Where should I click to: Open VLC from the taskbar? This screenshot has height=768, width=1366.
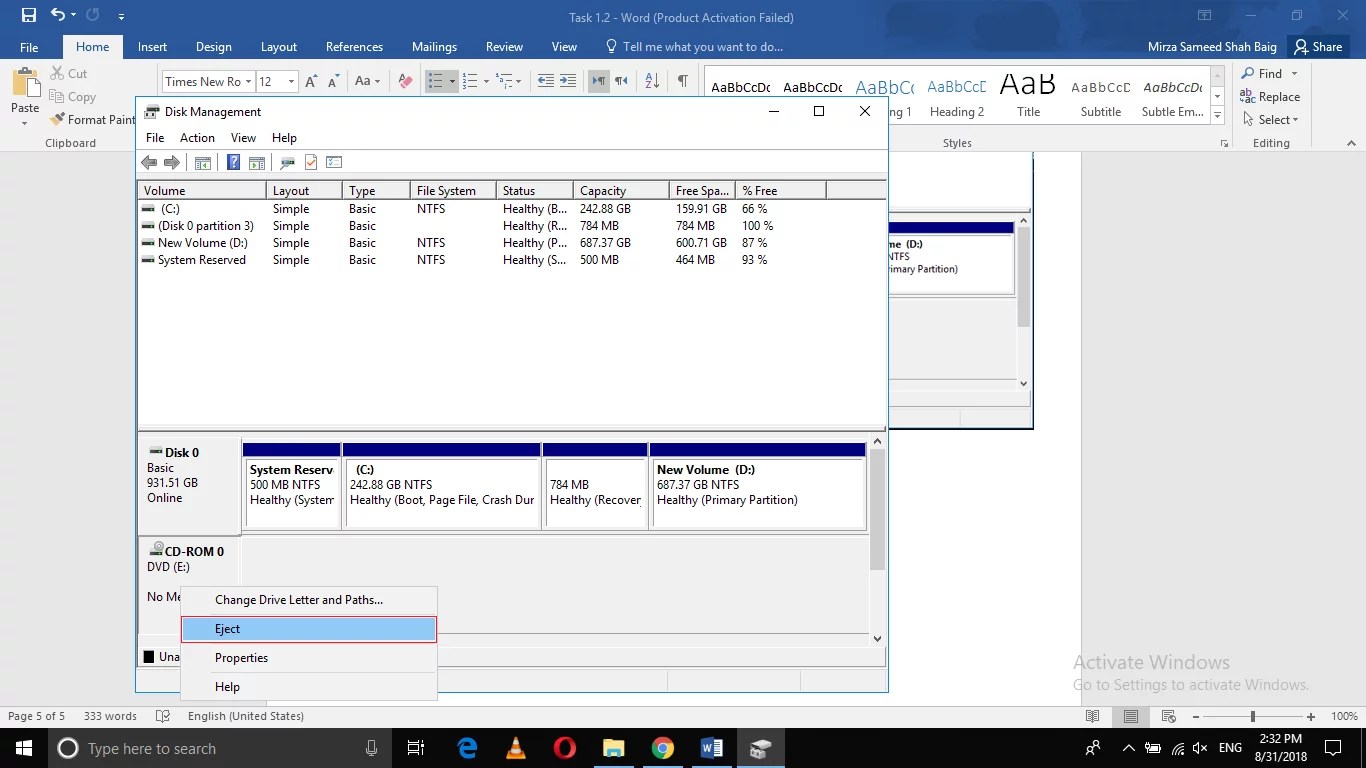tap(514, 748)
